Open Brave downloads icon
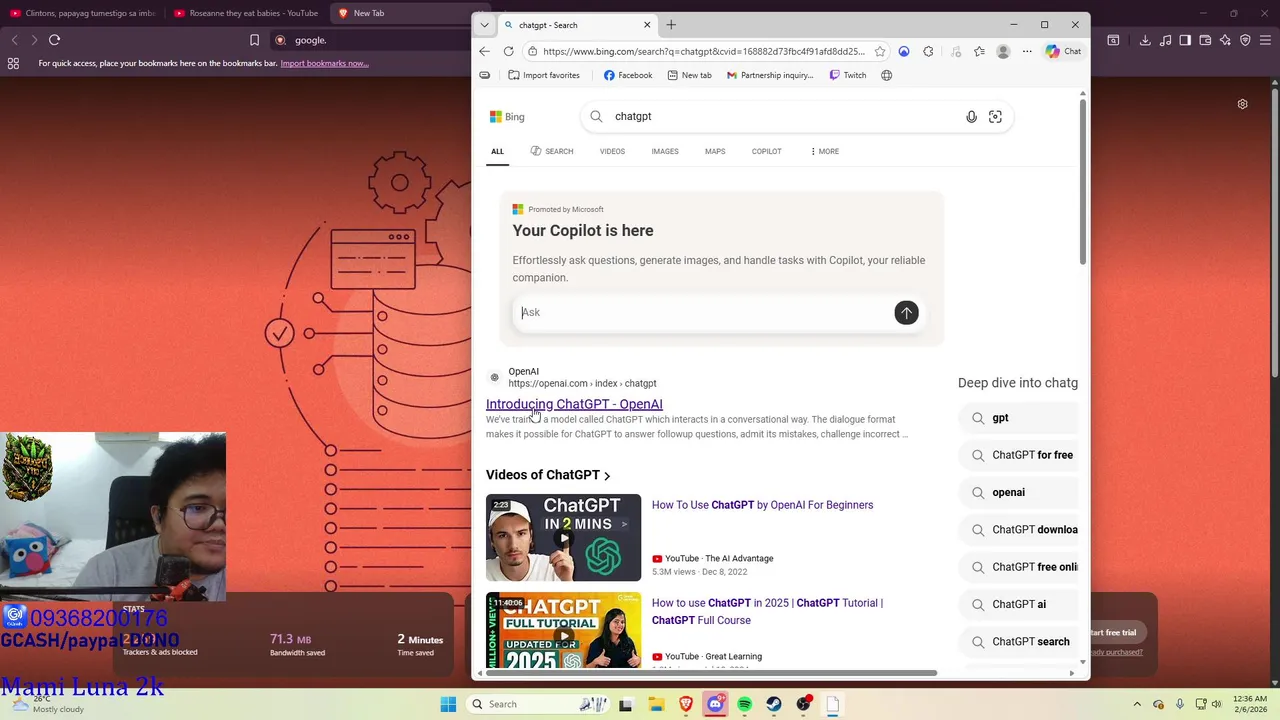 [x=1145, y=40]
